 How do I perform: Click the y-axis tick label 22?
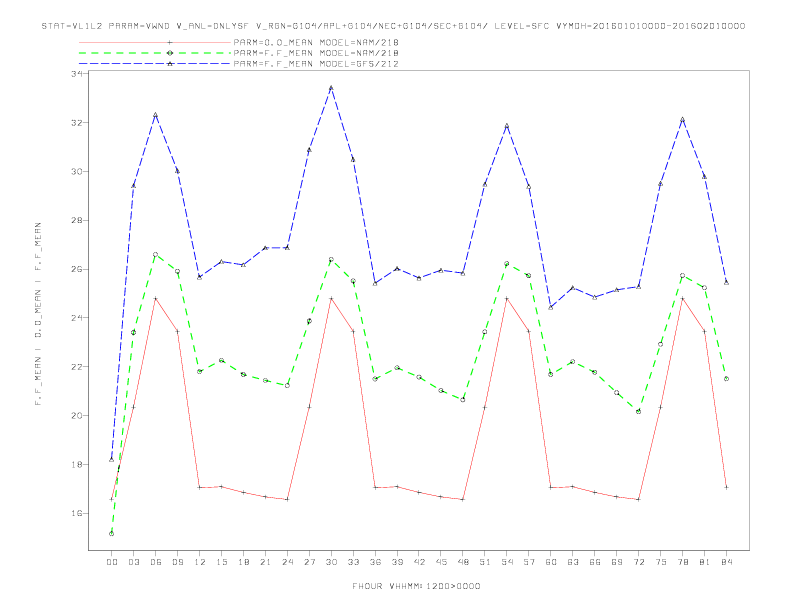76,367
